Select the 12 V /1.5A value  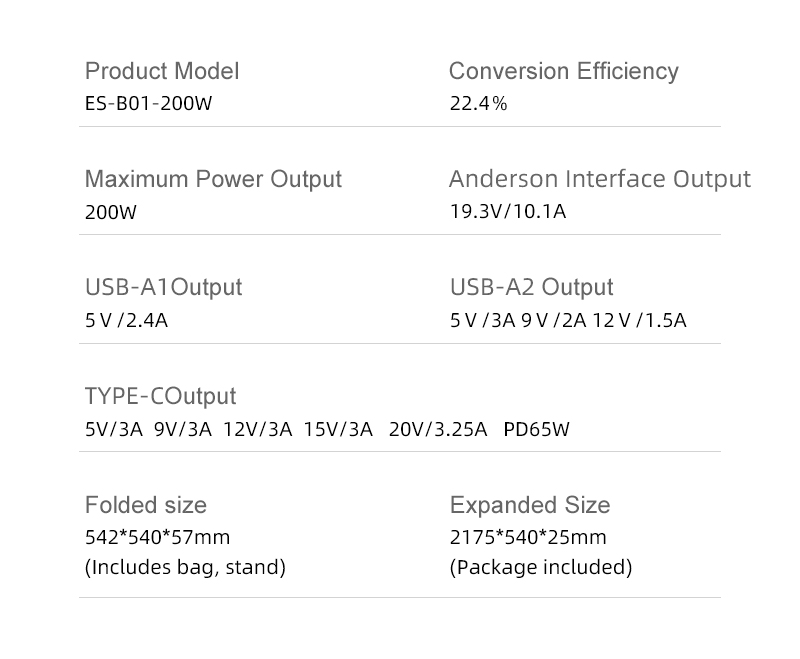tap(639, 321)
